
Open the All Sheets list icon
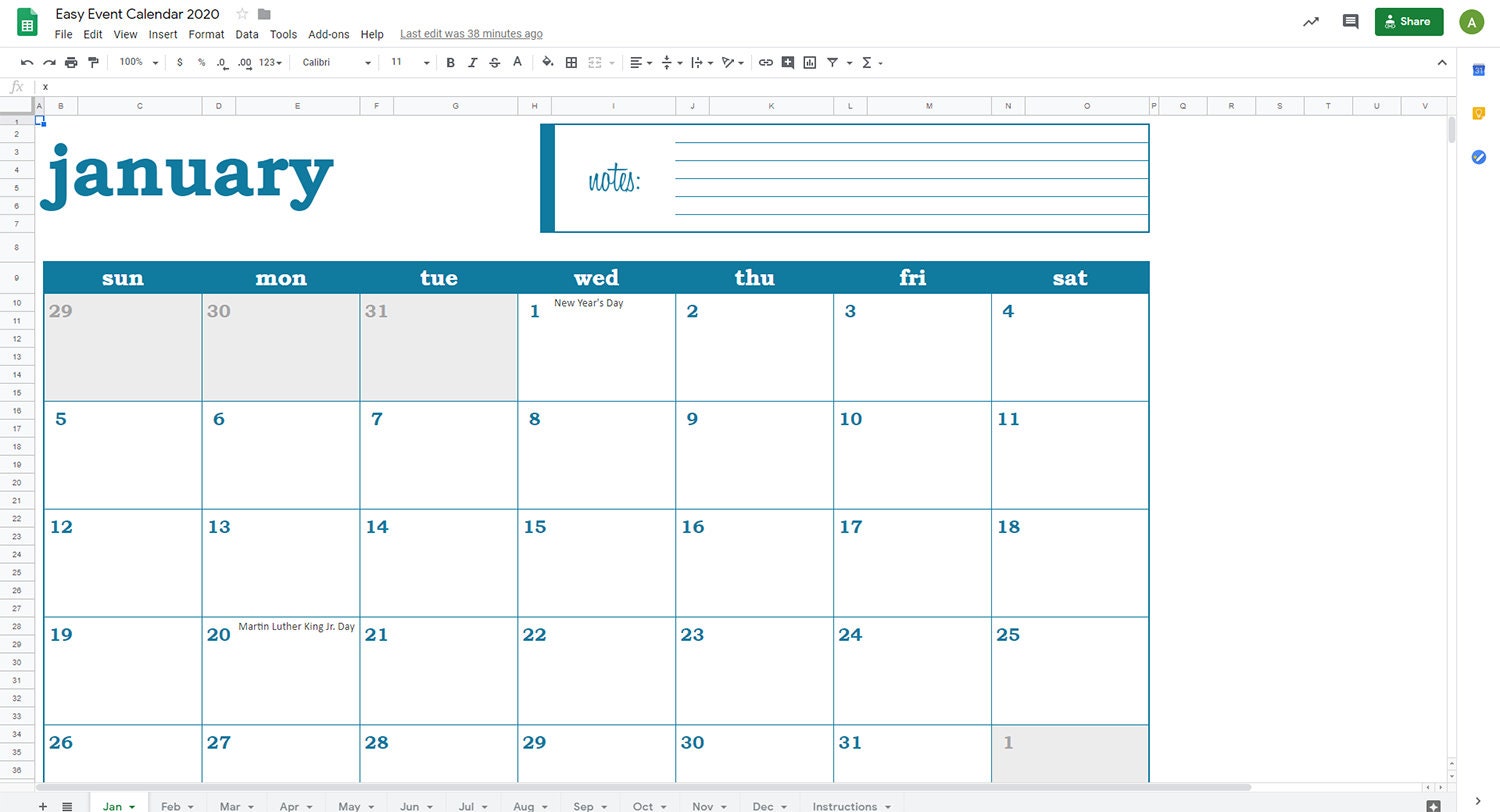(67, 806)
